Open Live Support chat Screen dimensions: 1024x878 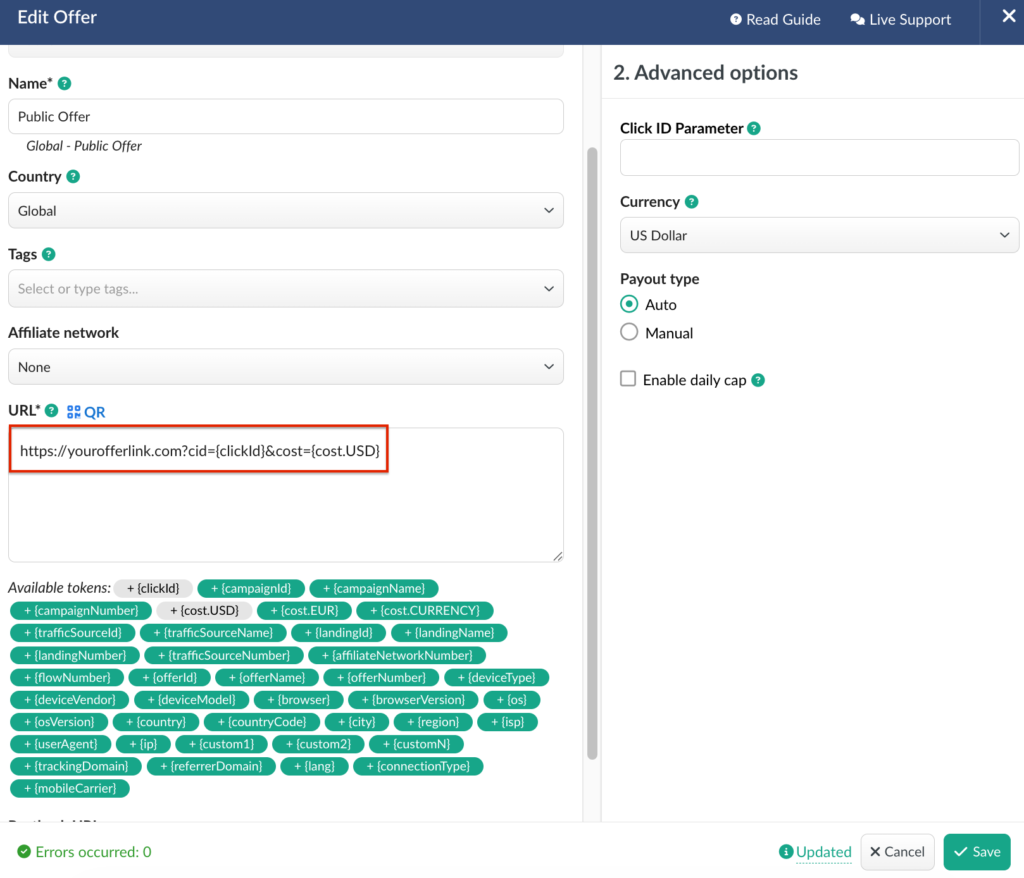[x=900, y=19]
